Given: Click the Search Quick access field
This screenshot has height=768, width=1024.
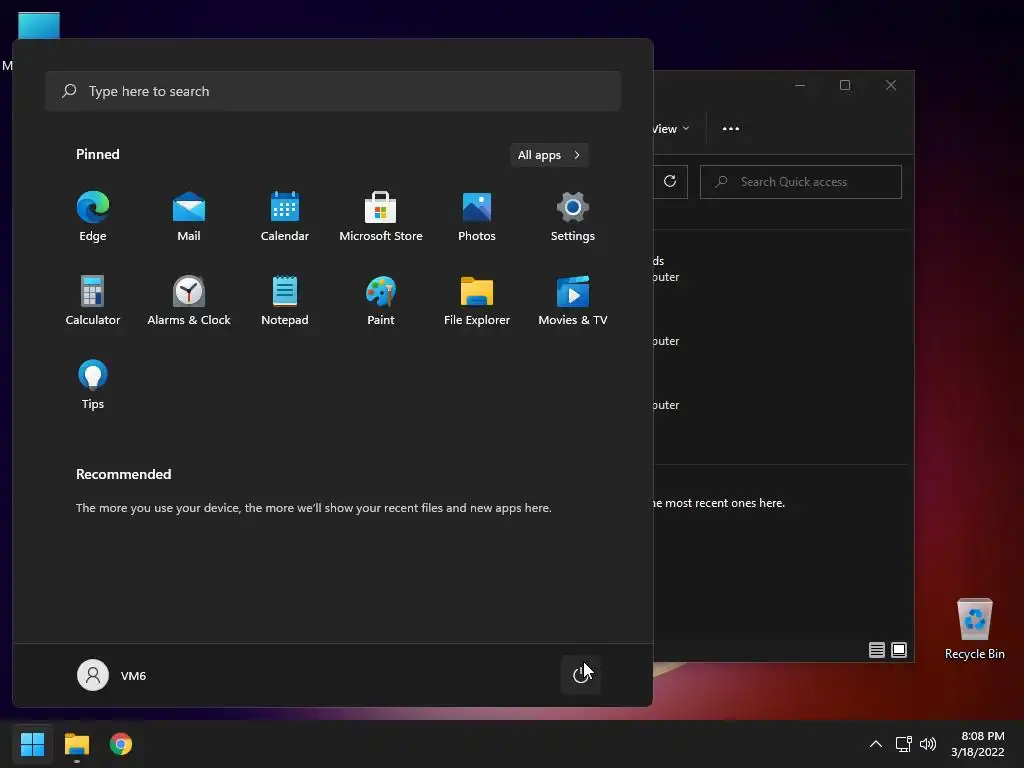Looking at the screenshot, I should click(801, 182).
